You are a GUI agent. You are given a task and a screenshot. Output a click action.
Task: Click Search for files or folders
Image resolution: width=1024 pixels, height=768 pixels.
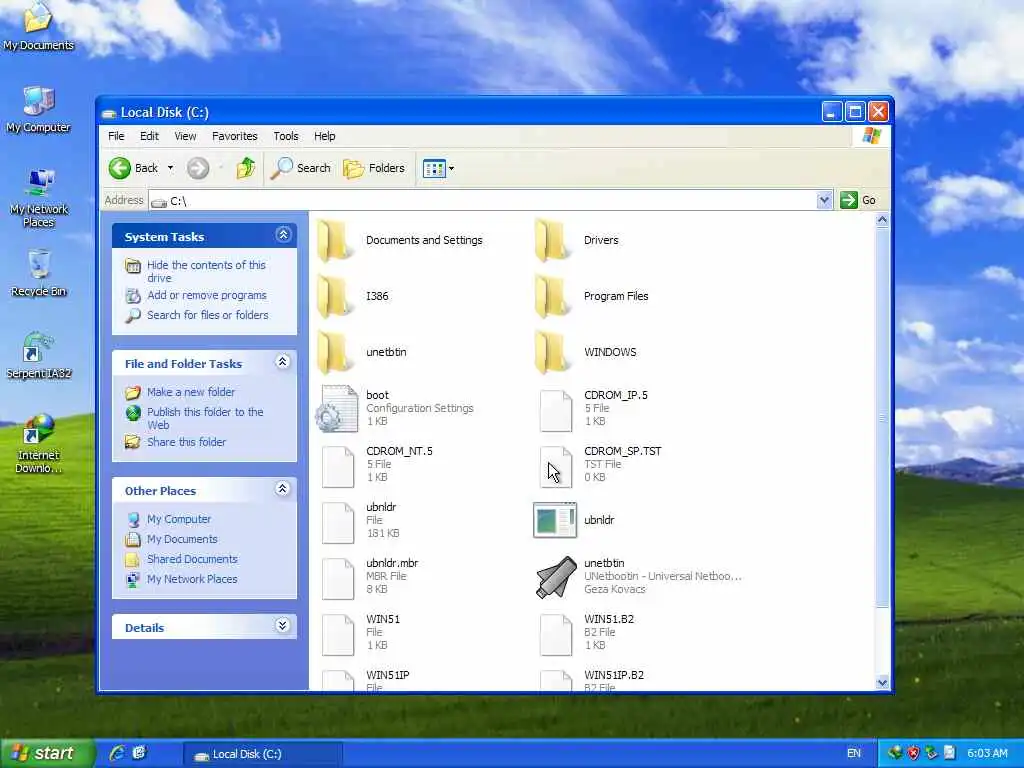pos(208,315)
